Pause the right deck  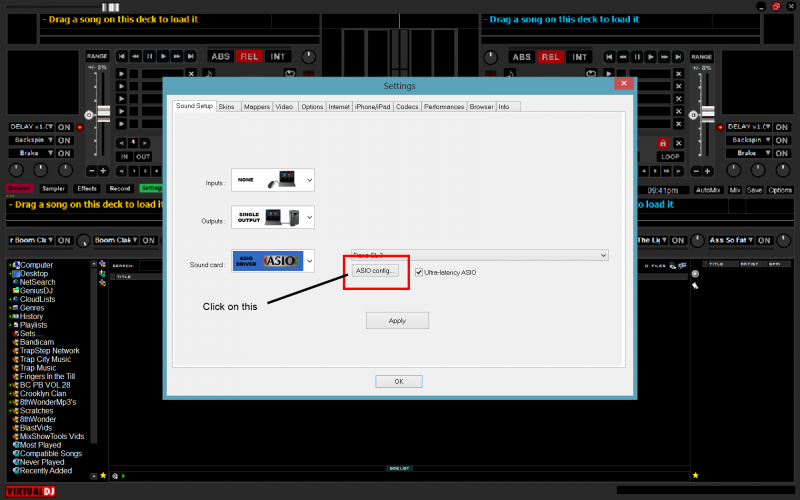click(637, 57)
